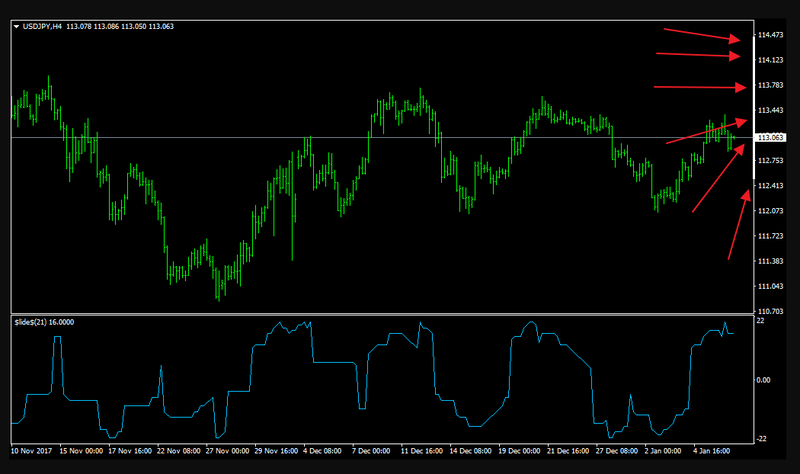Select the 112.753 price scale label
800x474 pixels.
(770, 160)
